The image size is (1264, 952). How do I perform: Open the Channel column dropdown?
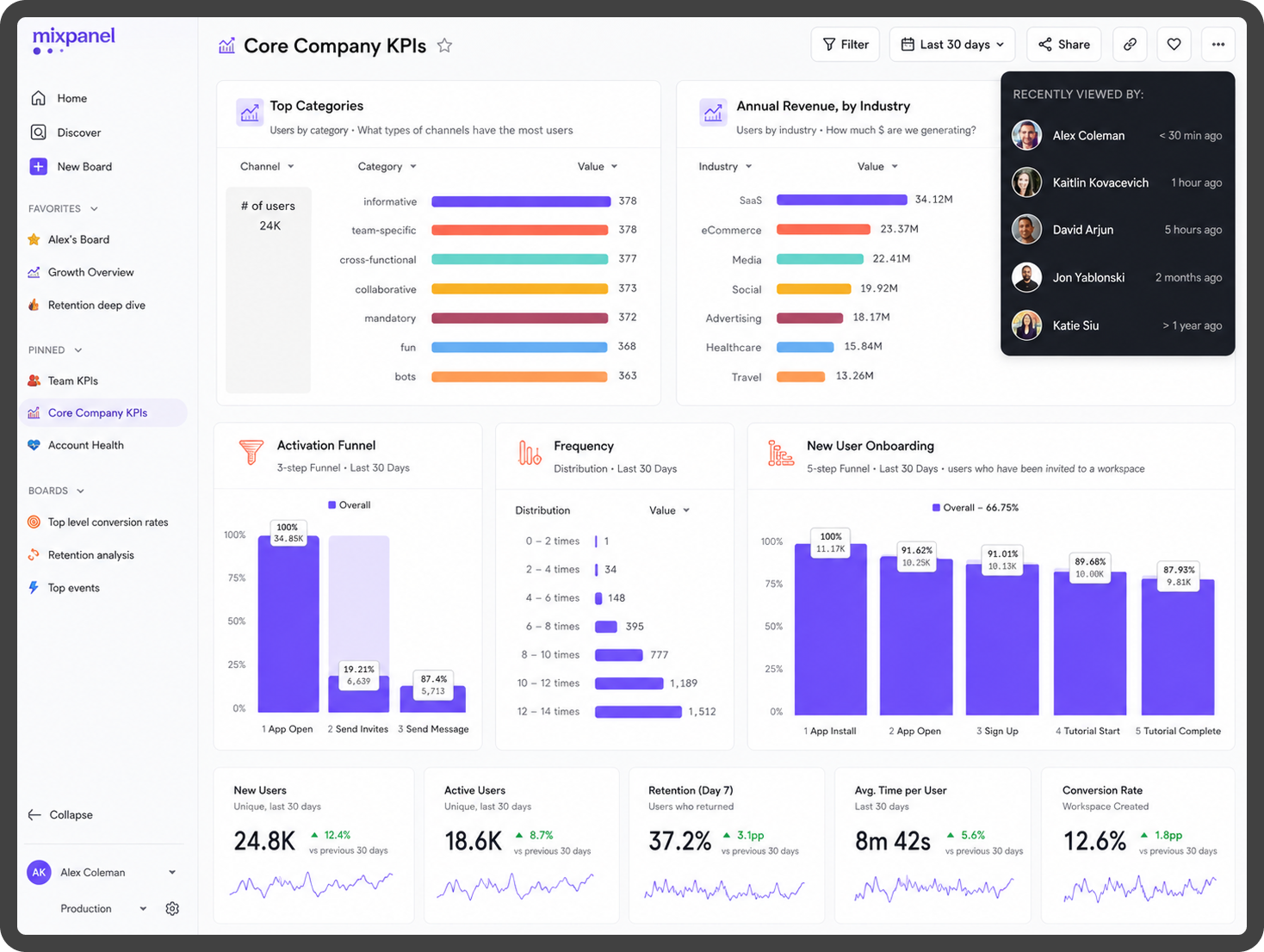(267, 166)
